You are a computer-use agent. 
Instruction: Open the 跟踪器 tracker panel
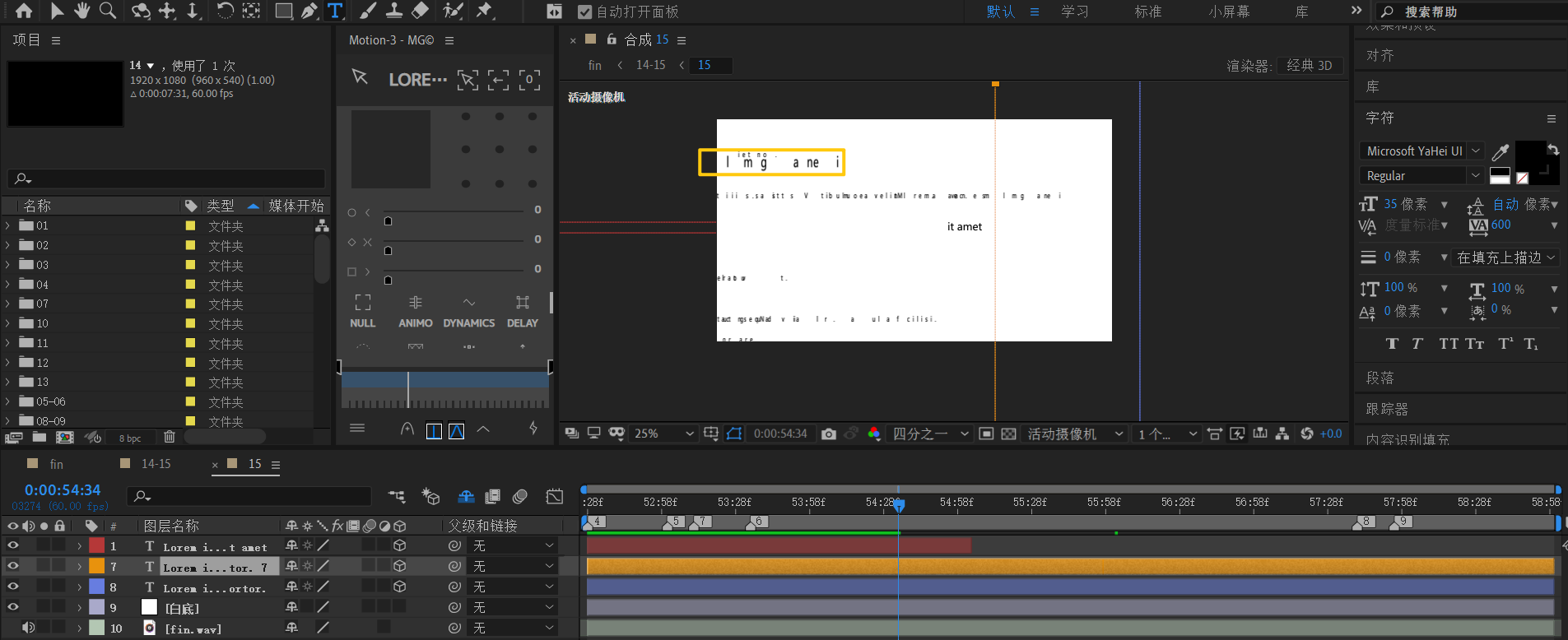(x=1387, y=409)
